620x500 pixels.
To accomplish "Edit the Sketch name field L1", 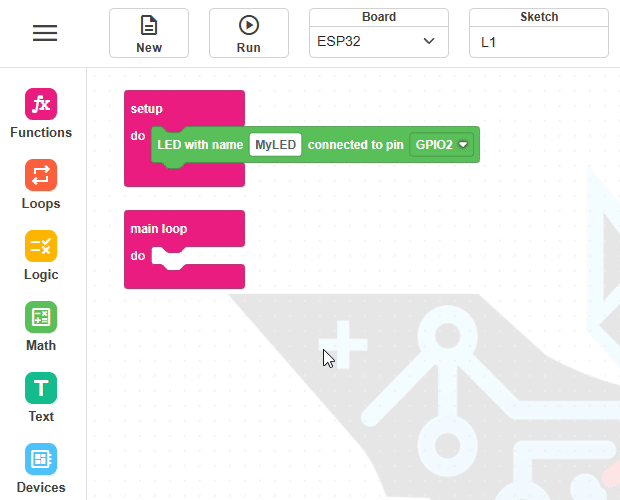I will click(539, 42).
